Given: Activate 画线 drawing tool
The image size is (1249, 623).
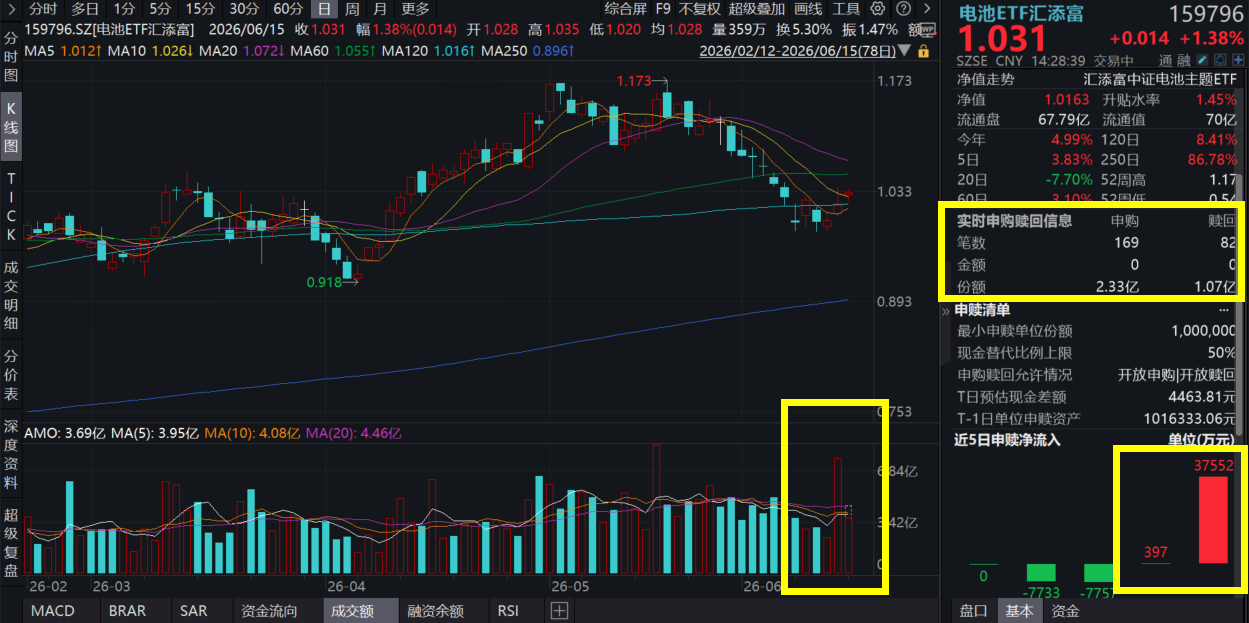Looking at the screenshot, I should pos(808,8).
